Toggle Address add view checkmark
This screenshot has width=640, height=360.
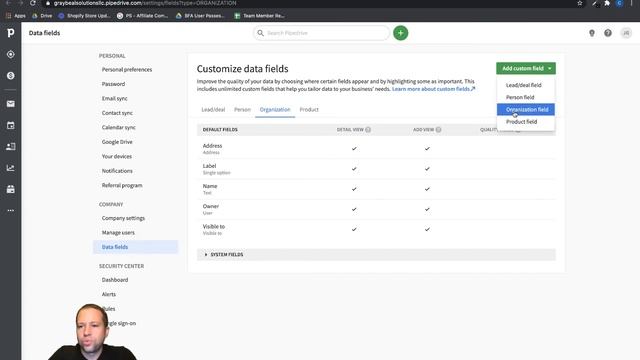pos(427,149)
